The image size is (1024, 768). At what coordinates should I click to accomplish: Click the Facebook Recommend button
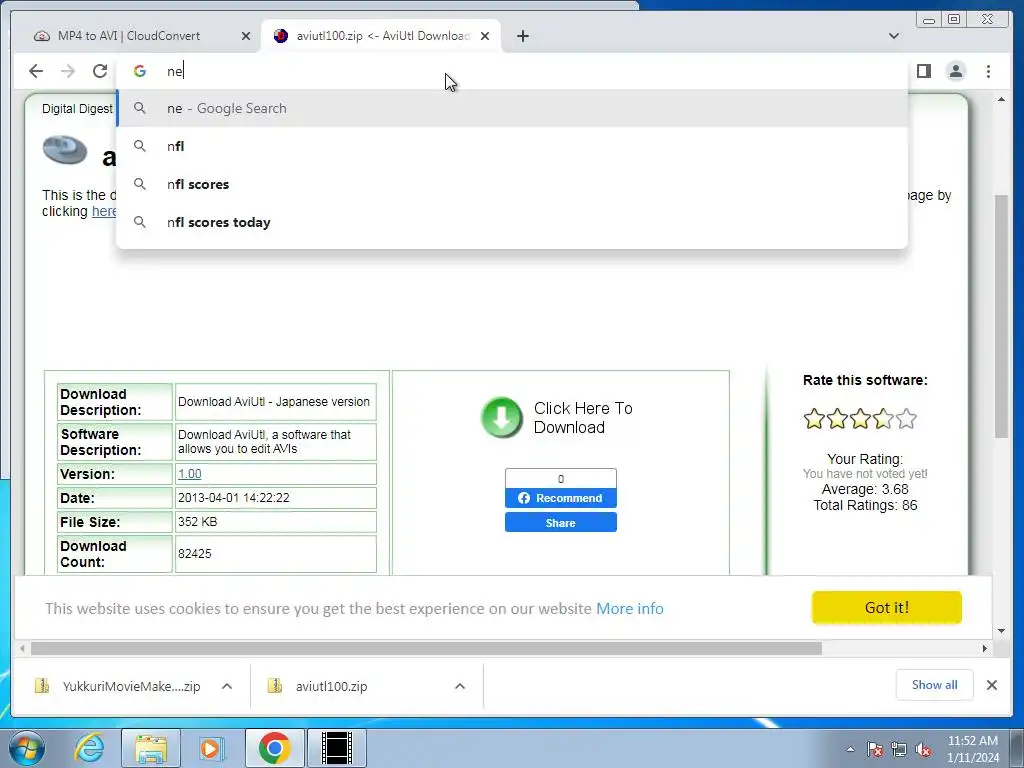560,498
